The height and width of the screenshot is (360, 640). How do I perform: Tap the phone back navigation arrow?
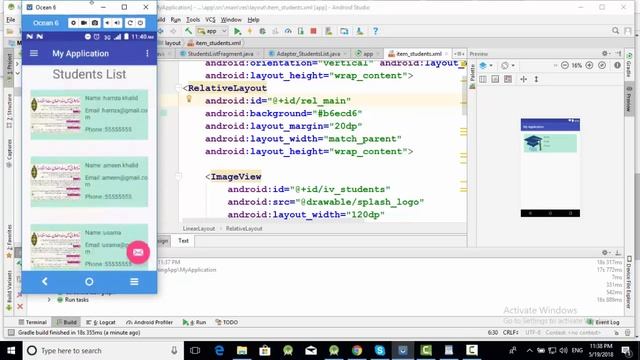[x=44, y=282]
